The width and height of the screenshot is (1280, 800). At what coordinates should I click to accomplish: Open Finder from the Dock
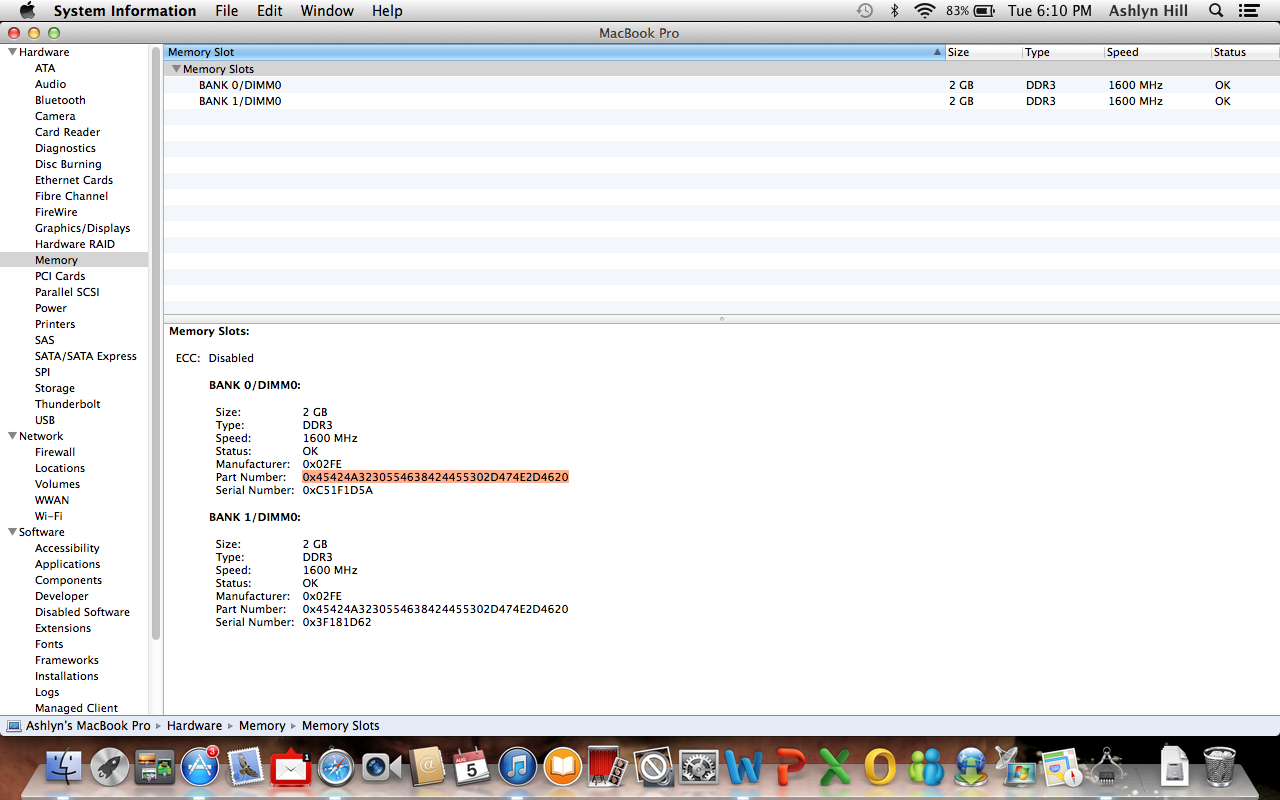click(63, 767)
